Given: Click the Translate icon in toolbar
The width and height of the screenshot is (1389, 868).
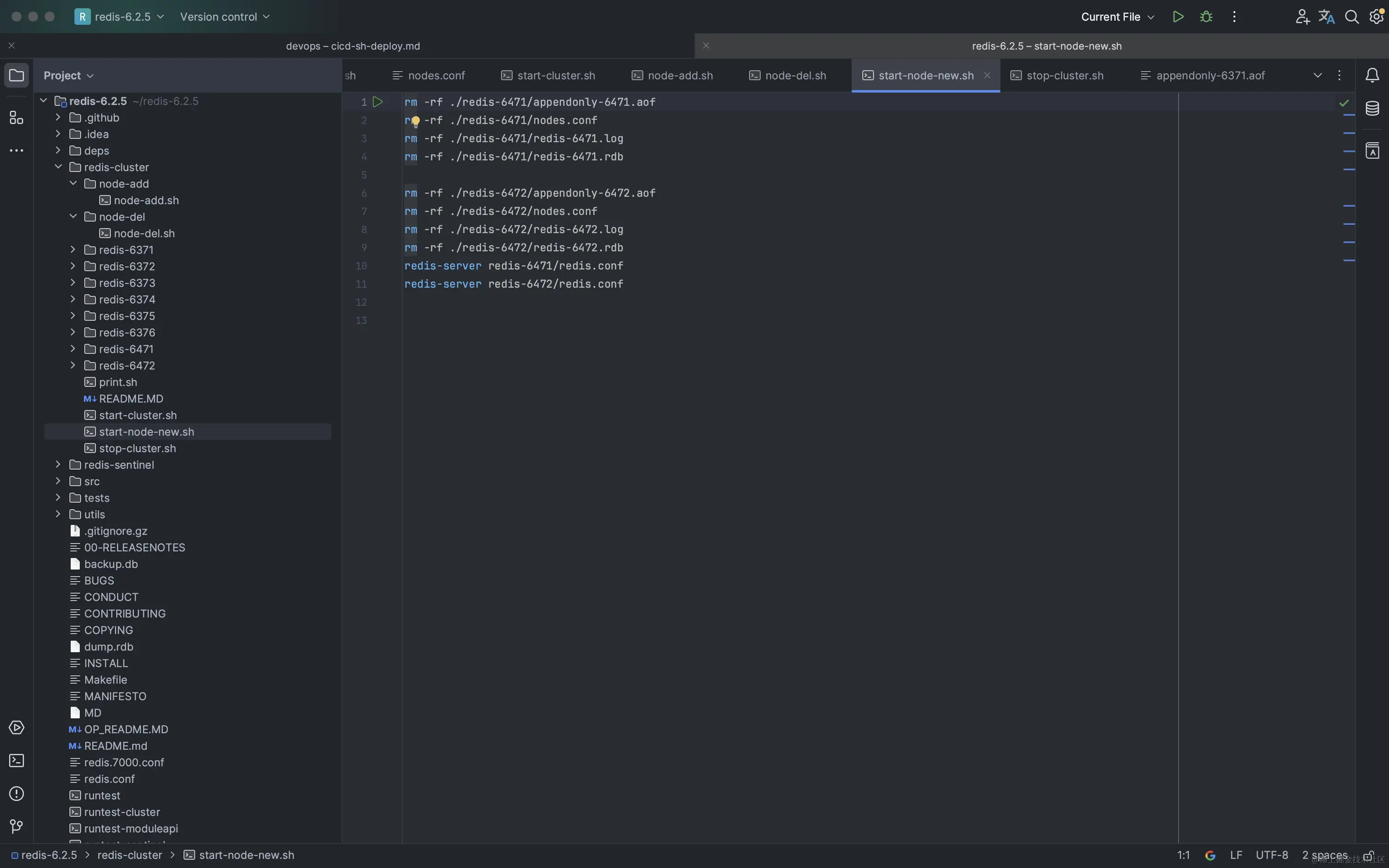Looking at the screenshot, I should pos(1327,17).
